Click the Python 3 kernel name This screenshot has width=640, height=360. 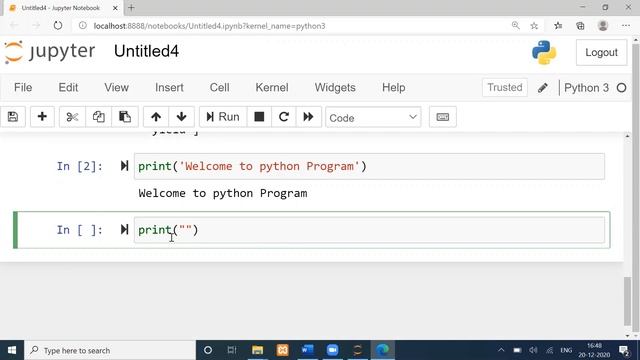(586, 88)
